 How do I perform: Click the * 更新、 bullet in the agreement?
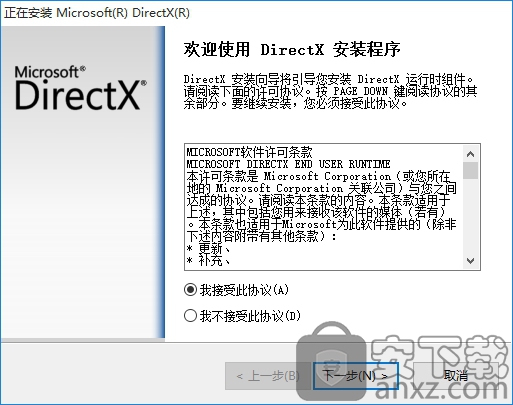tap(209, 248)
